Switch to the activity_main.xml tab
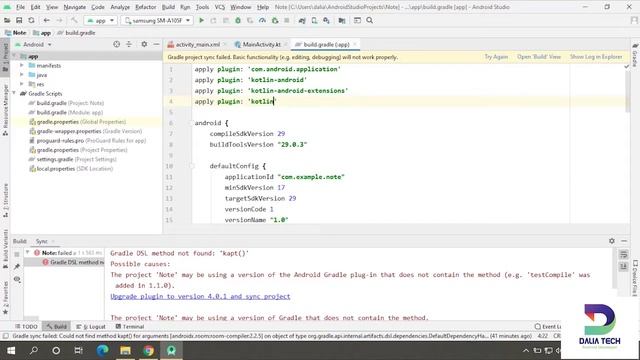Screen dimensions: 640x360 198,44
